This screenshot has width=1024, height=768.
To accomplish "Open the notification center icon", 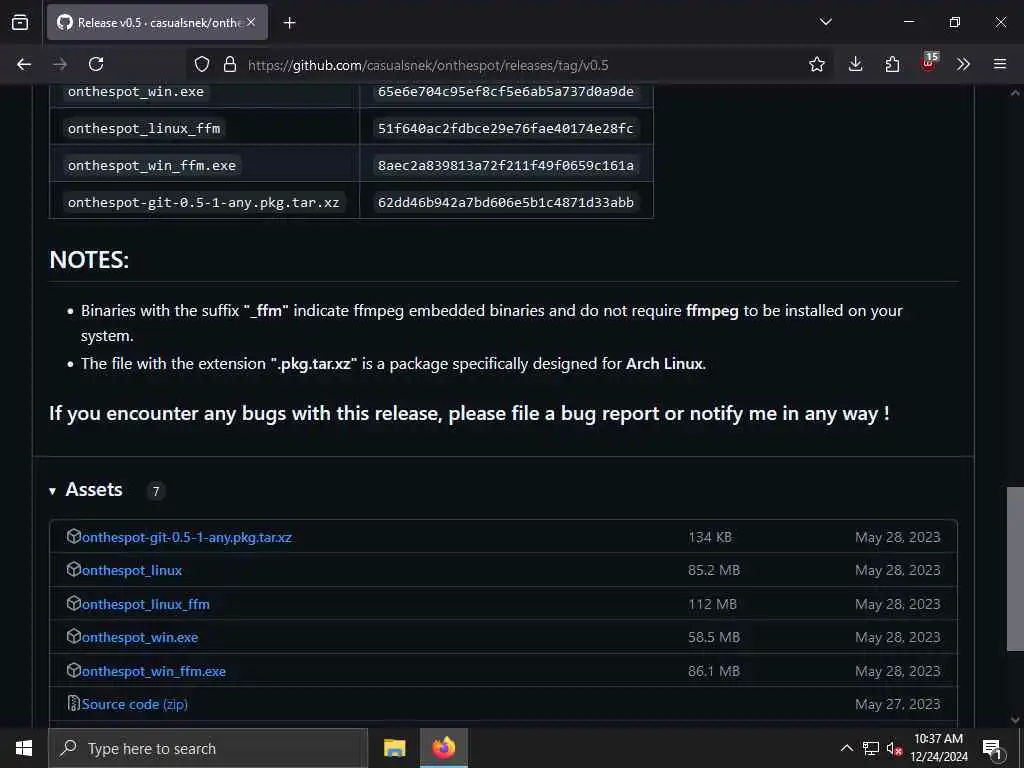I will point(993,749).
